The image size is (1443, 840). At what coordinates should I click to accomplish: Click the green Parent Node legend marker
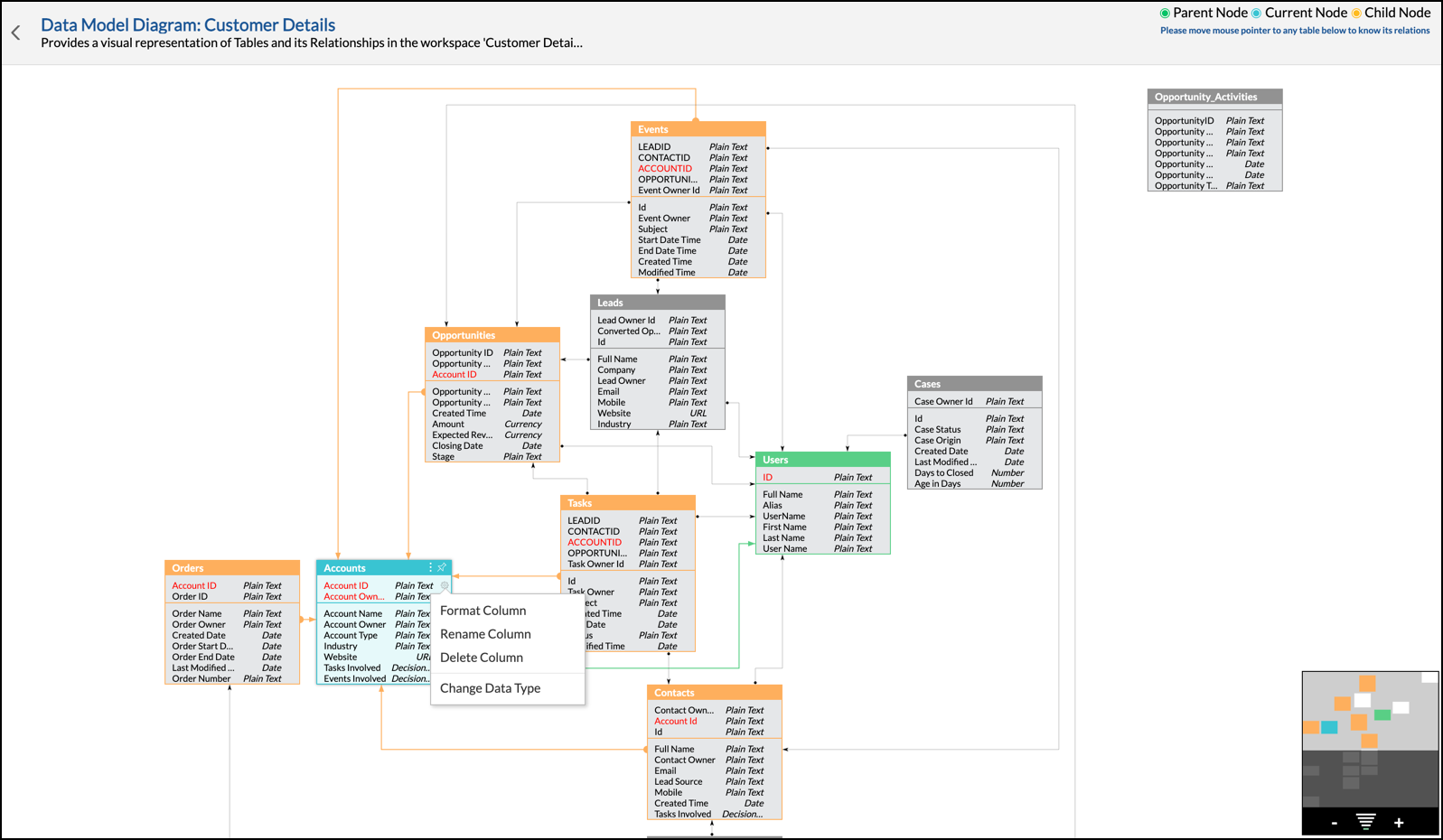1165,14
